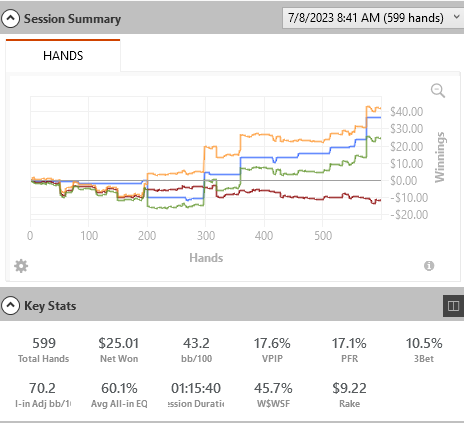Viewport: 464px width, 423px height.
Task: Click the graph zoom magnifier icon
Action: (438, 90)
